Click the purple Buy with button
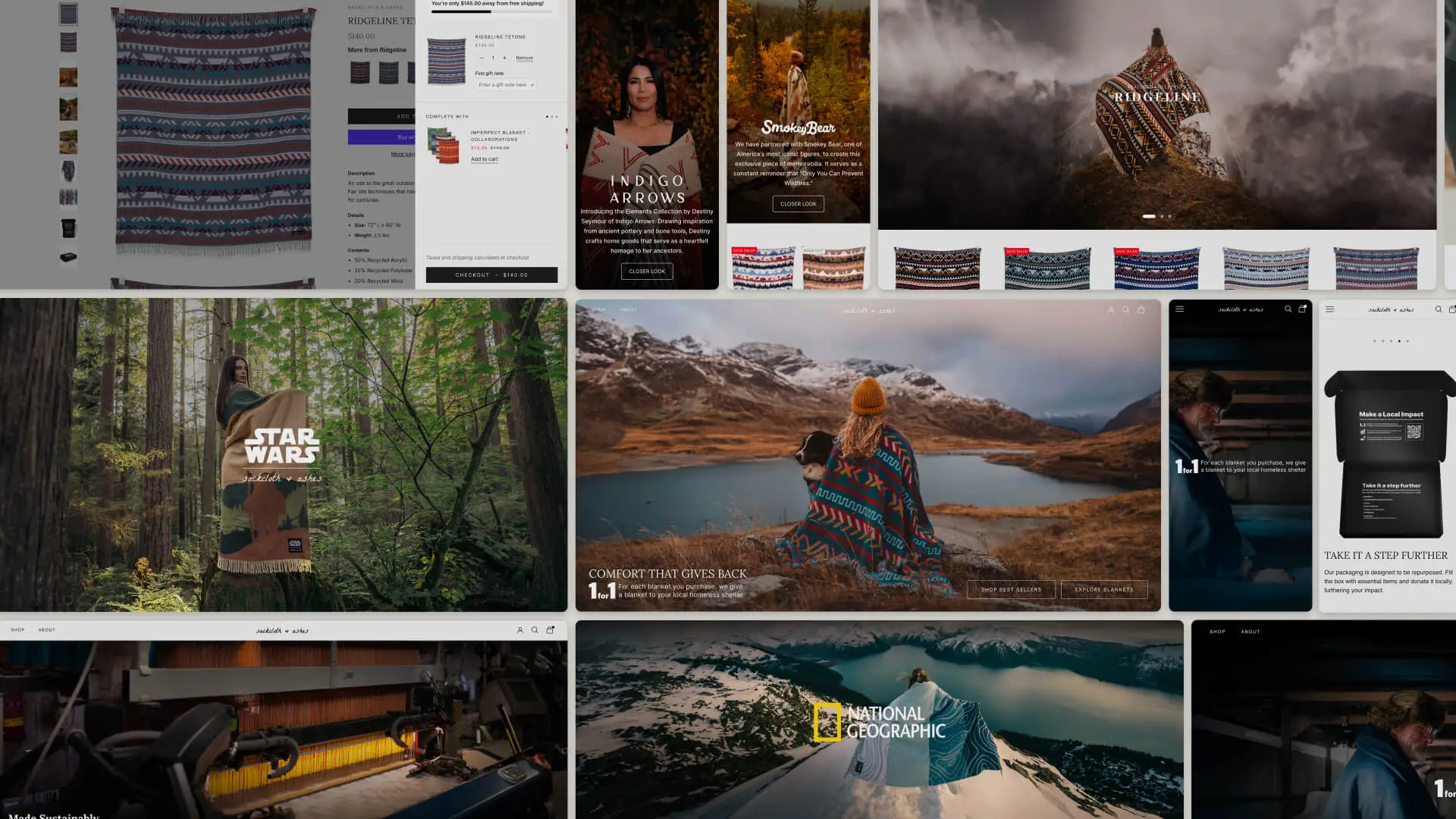Image resolution: width=1456 pixels, height=819 pixels. point(381,137)
